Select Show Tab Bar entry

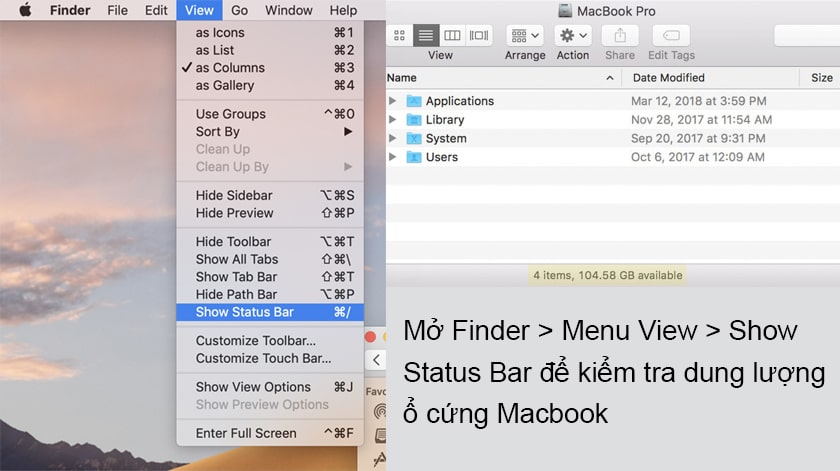(x=270, y=276)
